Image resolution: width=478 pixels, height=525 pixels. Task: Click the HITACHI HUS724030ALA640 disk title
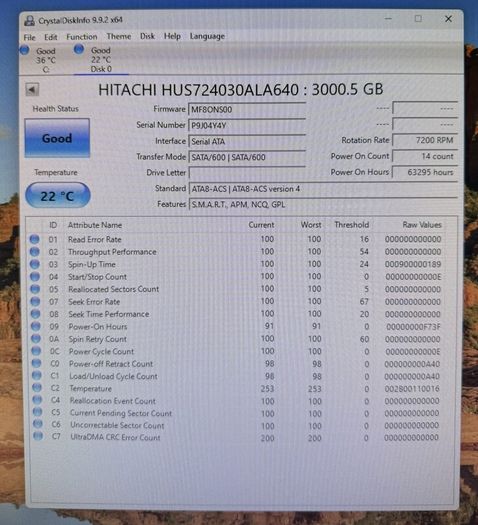[241, 89]
